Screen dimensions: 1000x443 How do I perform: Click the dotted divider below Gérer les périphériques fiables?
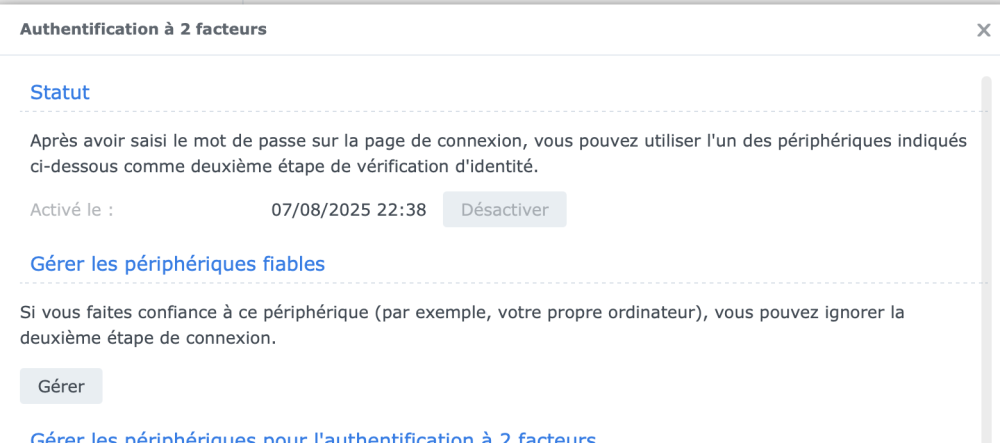[500, 283]
